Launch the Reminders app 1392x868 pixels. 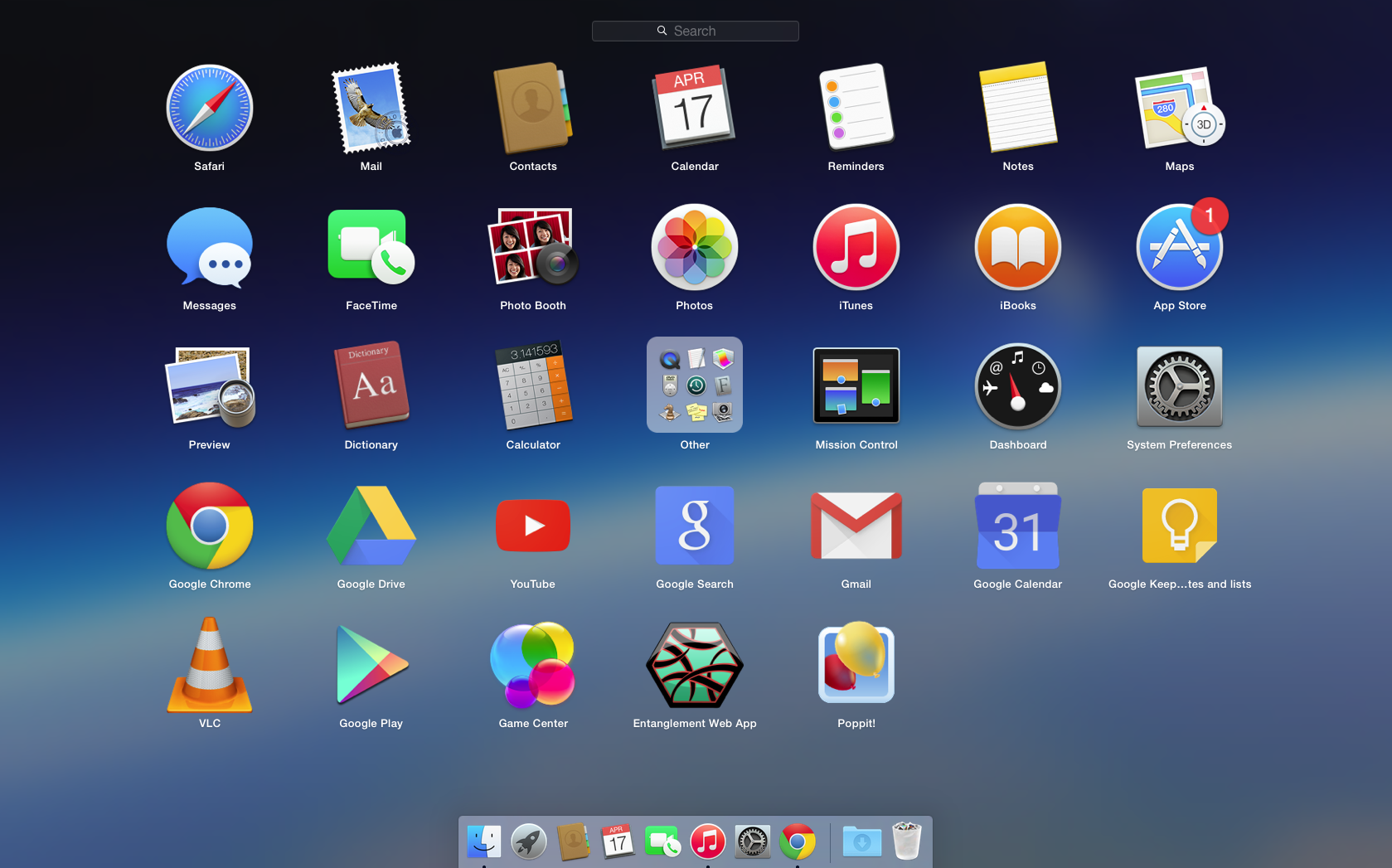pos(856,106)
